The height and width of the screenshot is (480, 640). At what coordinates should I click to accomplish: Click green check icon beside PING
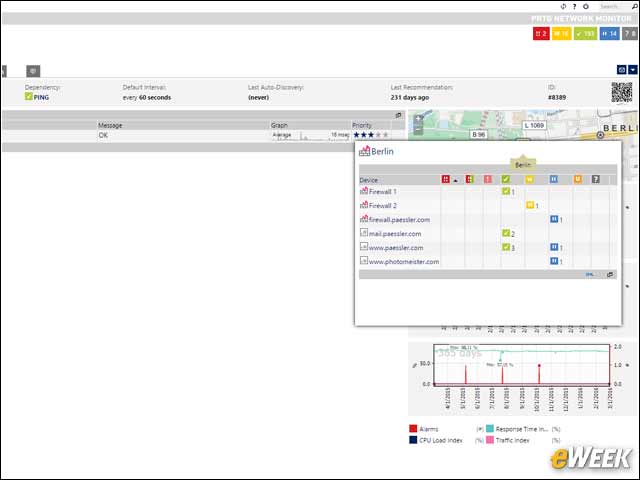(x=28, y=96)
